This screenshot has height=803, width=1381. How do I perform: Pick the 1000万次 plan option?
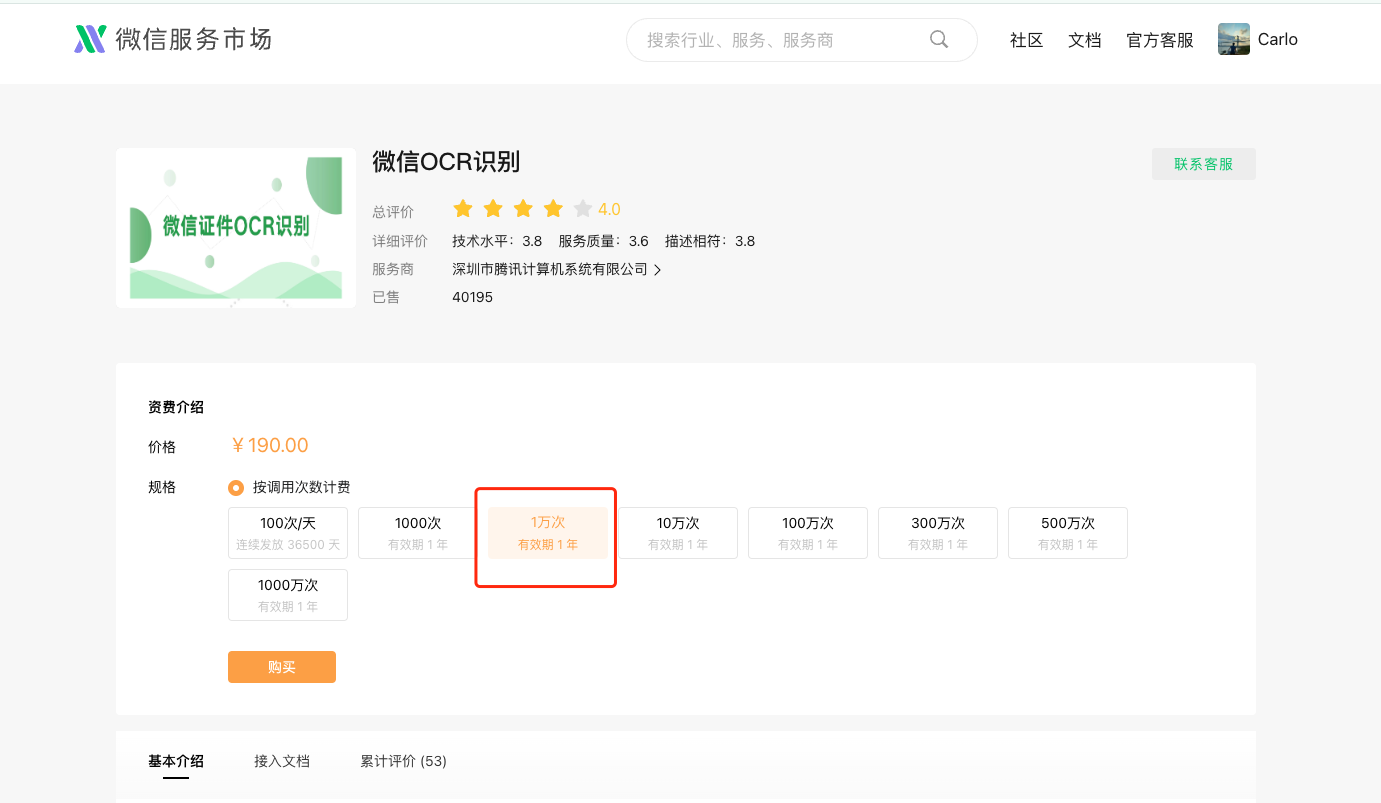point(288,595)
